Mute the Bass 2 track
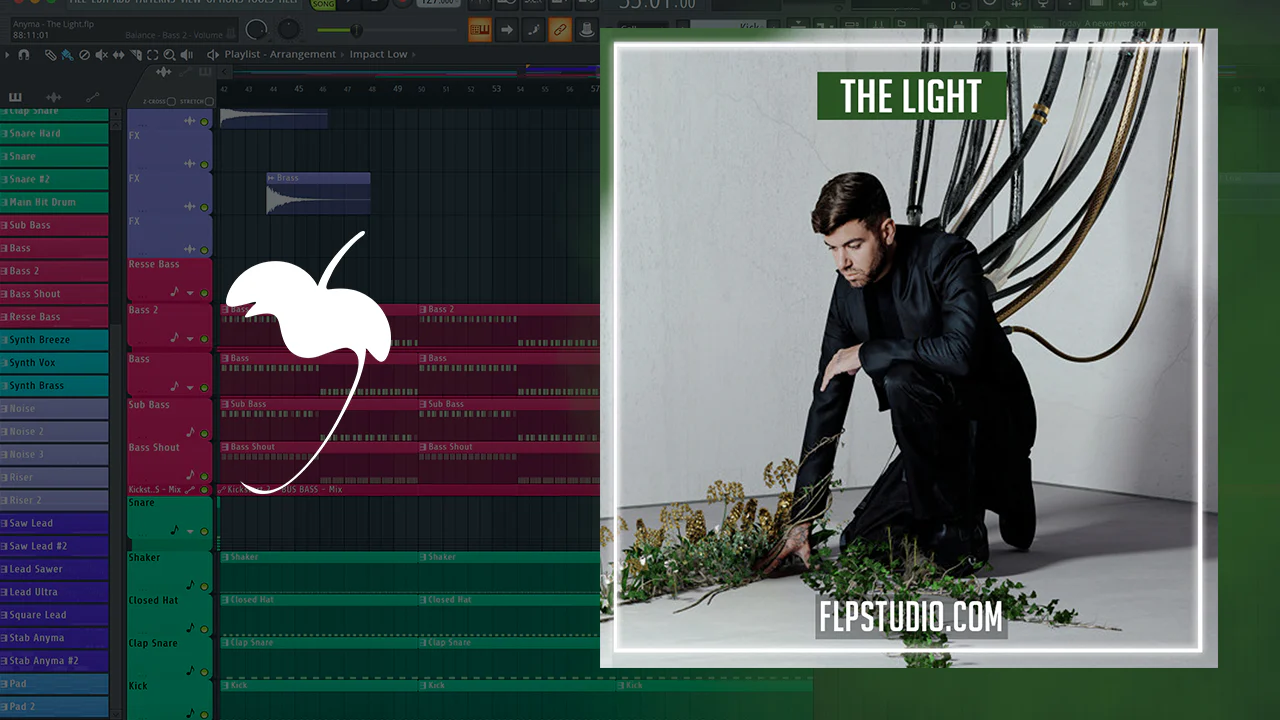This screenshot has width=1280, height=720. [204, 339]
